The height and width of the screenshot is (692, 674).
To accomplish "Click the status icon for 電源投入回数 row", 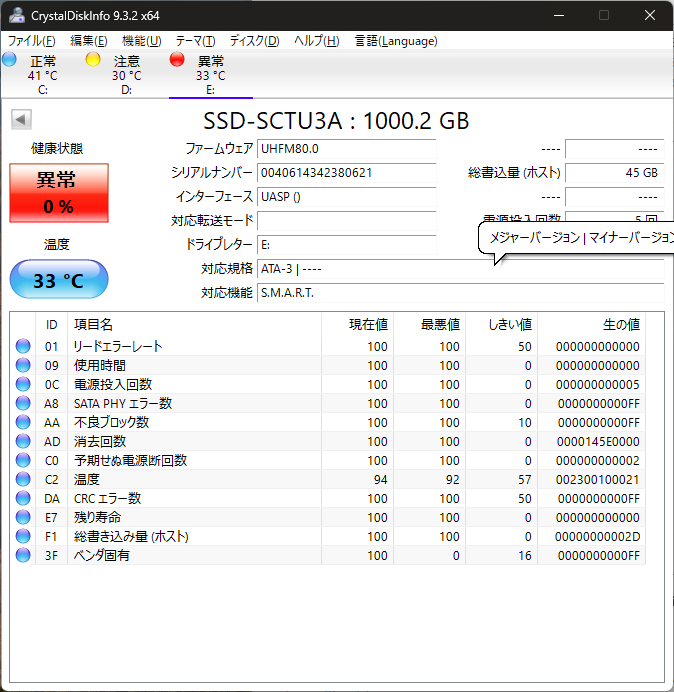I will tap(23, 384).
